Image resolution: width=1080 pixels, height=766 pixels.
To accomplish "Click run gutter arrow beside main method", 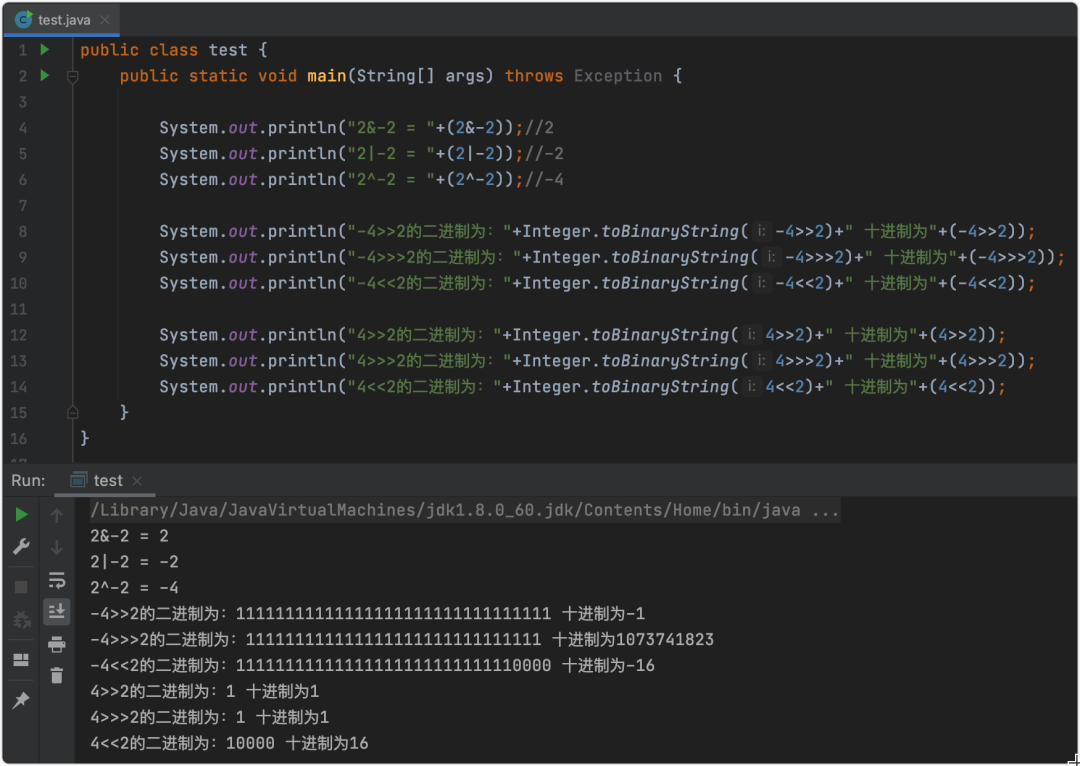I will tap(44, 76).
